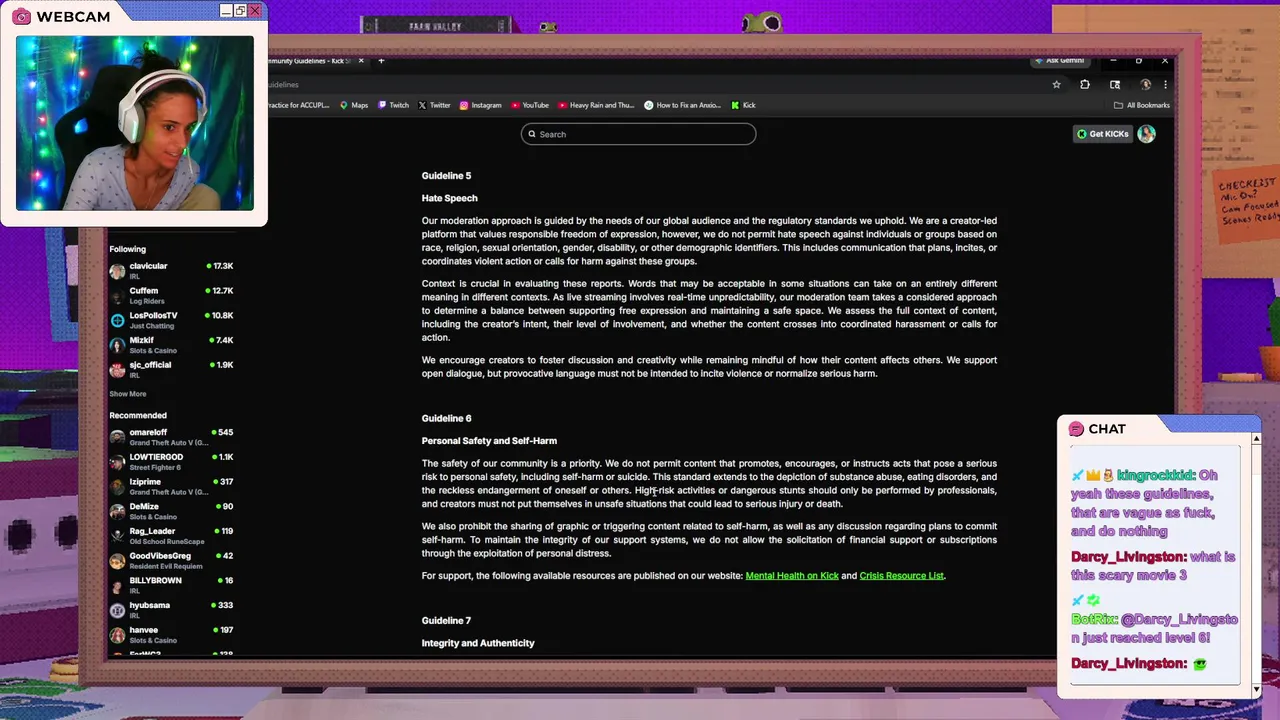1280x720 pixels.
Task: Click the Hate Speech heading
Action: (449, 198)
